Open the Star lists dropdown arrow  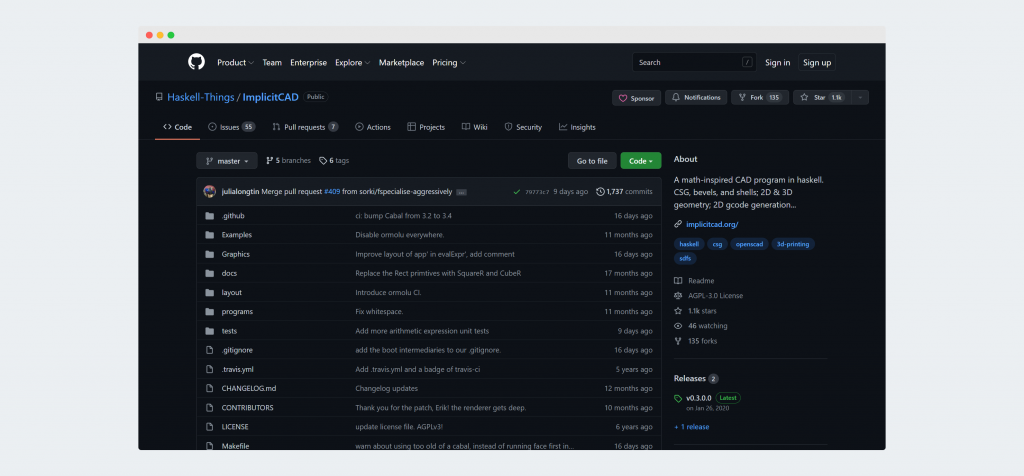pos(860,98)
